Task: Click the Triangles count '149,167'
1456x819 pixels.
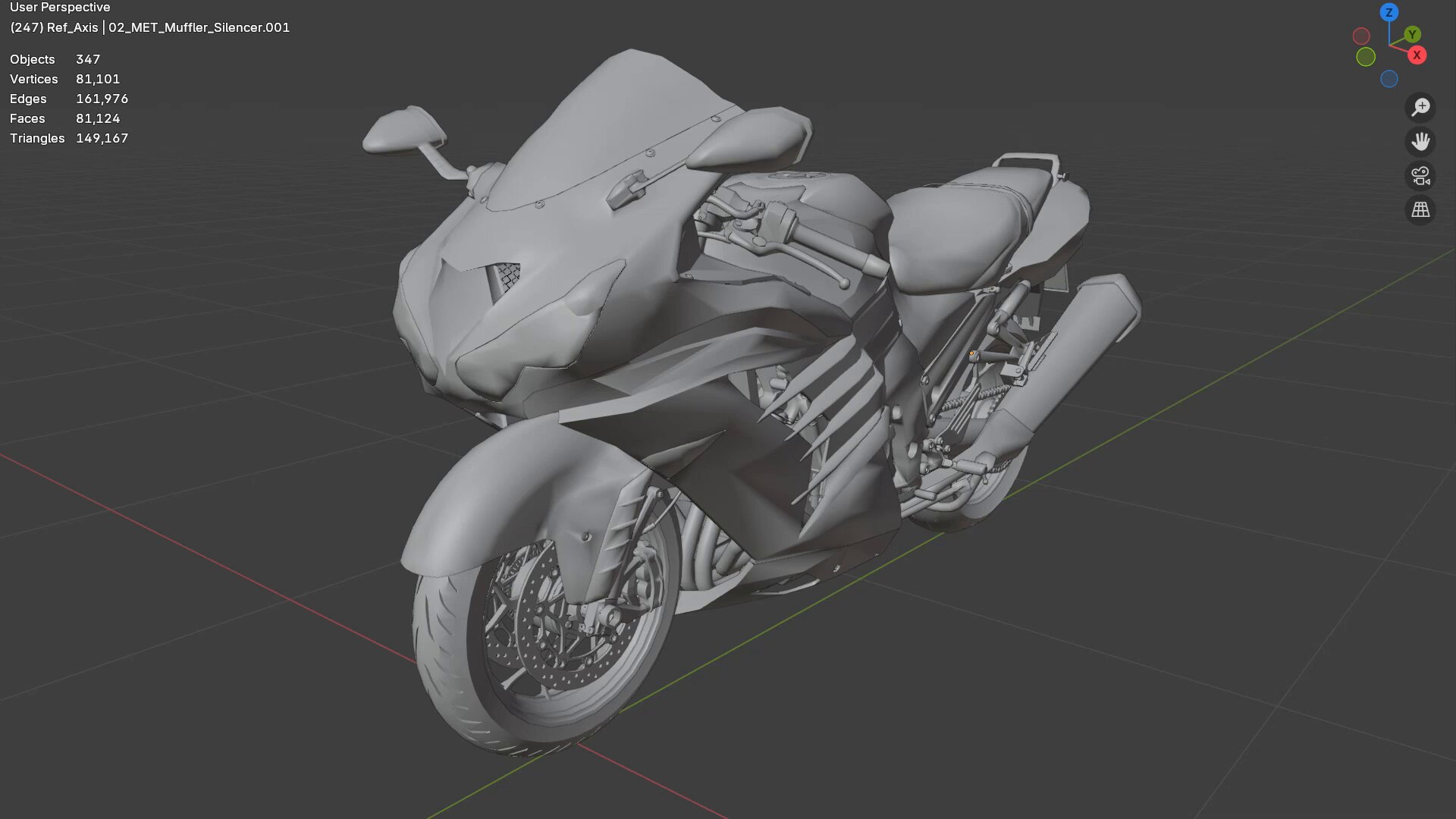Action: tap(102, 138)
